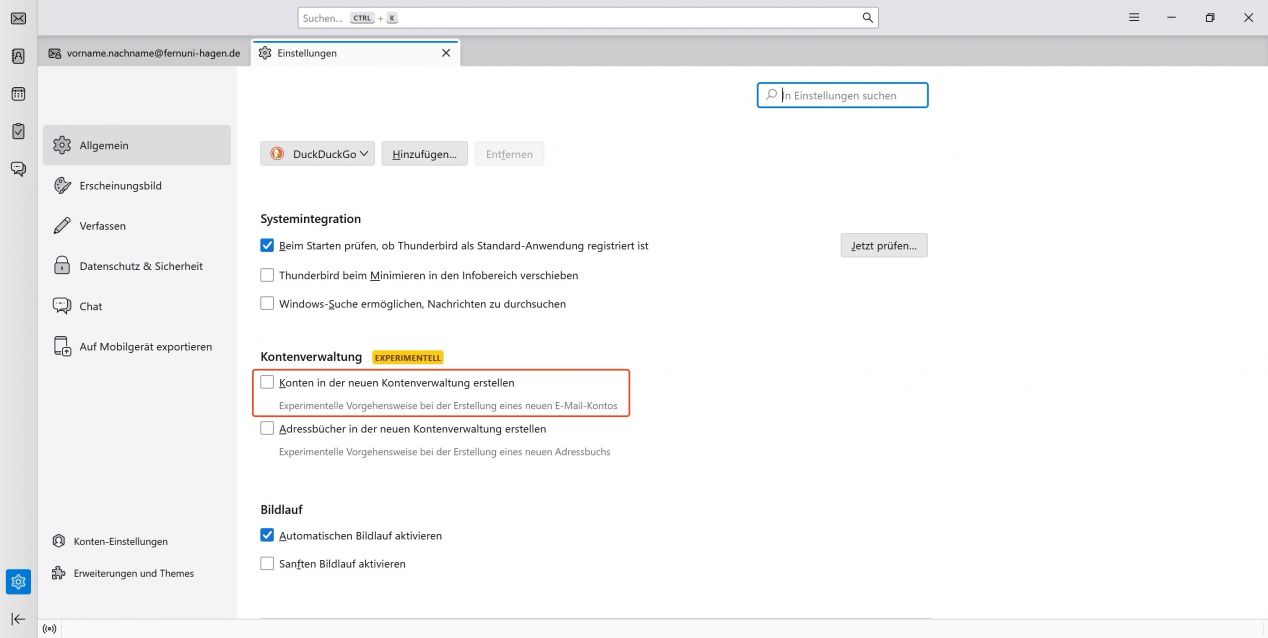Click 'Erweiterungen und Themes'

[x=134, y=573]
